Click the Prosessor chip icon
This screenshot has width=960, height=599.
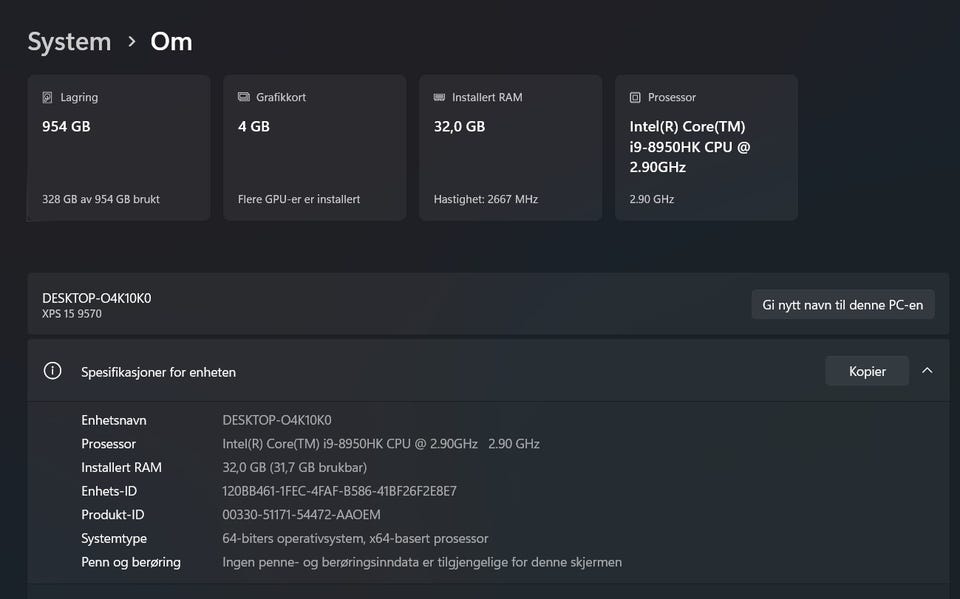(635, 98)
